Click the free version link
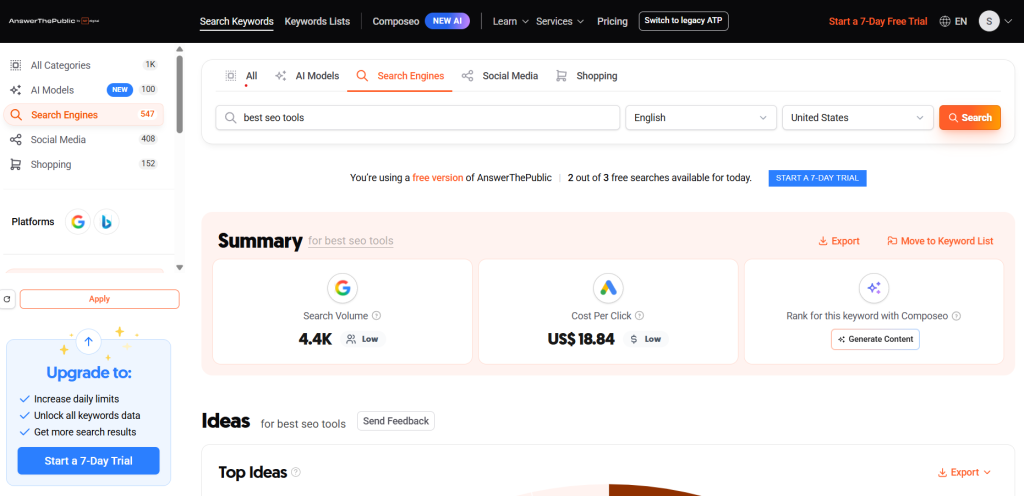The image size is (1024, 496). pos(438,178)
